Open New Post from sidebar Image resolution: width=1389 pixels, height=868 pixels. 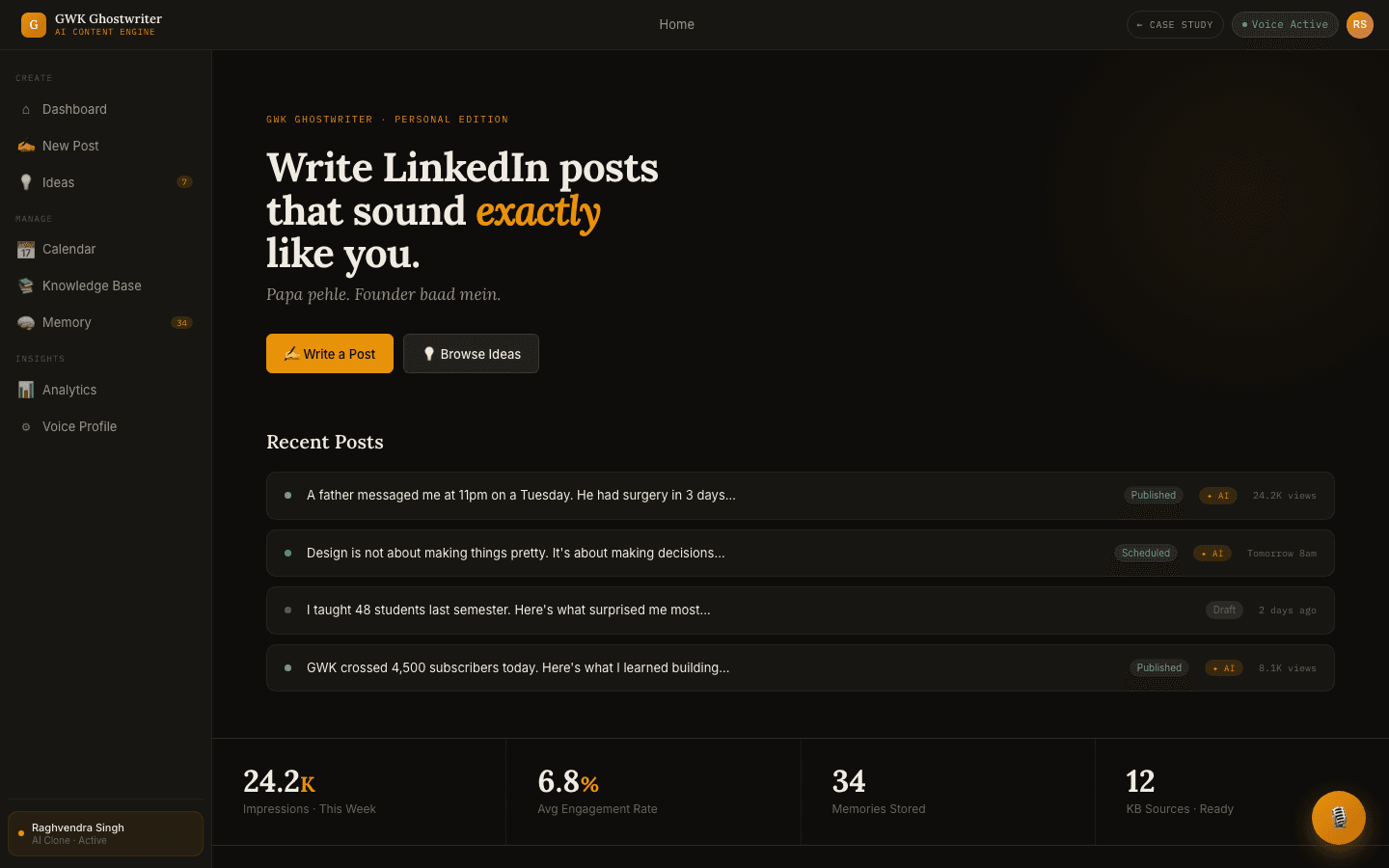(106, 147)
